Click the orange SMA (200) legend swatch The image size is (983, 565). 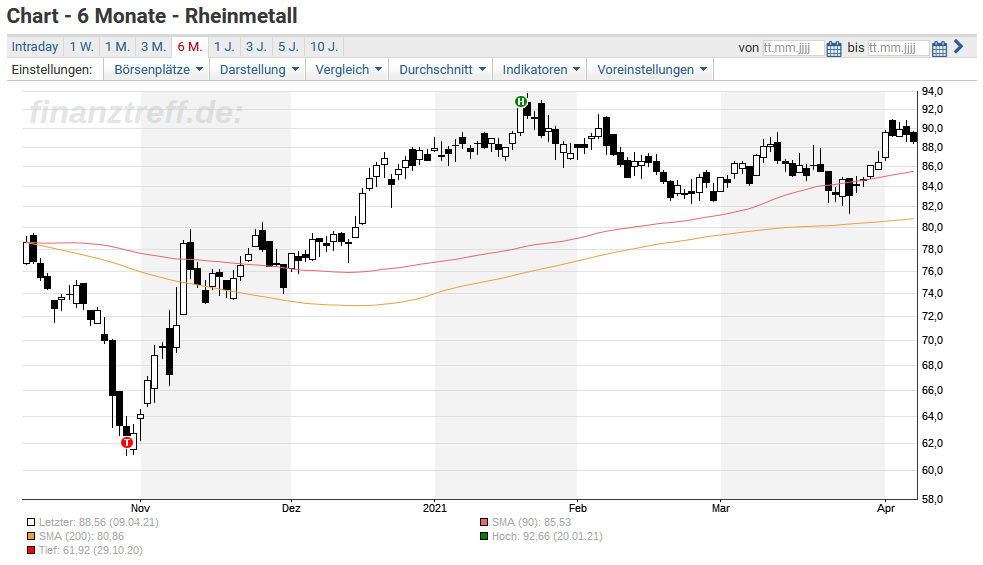coord(31,537)
